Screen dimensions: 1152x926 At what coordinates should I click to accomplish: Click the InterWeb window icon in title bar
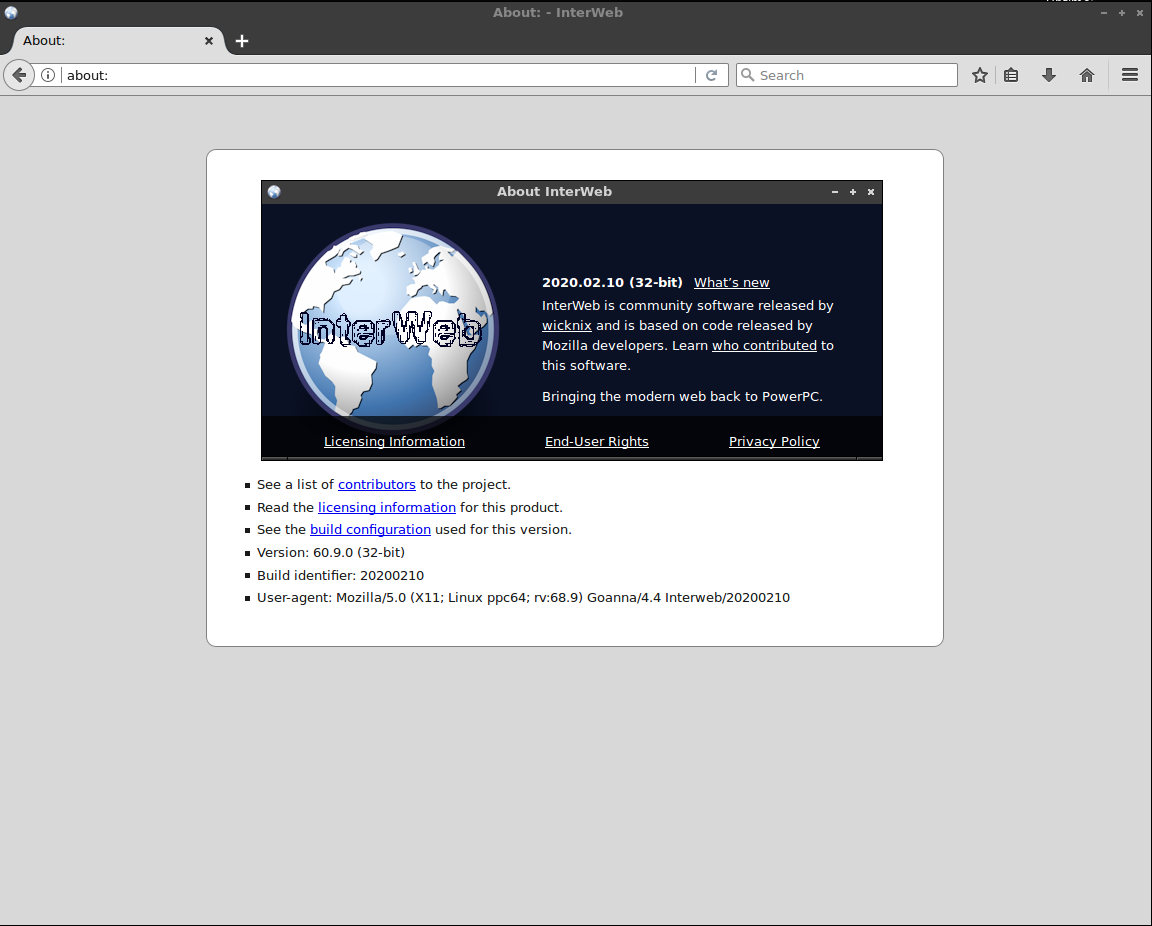click(x=11, y=12)
